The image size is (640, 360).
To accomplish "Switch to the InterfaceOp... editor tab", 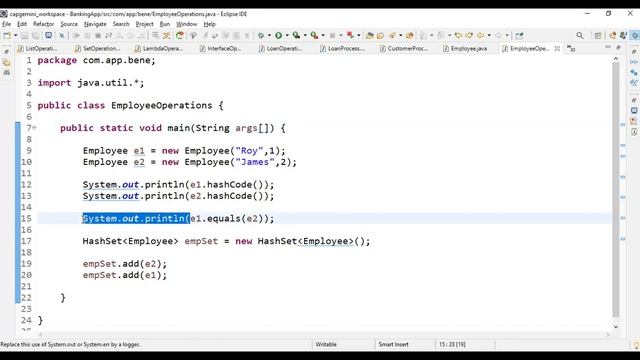I will point(220,49).
